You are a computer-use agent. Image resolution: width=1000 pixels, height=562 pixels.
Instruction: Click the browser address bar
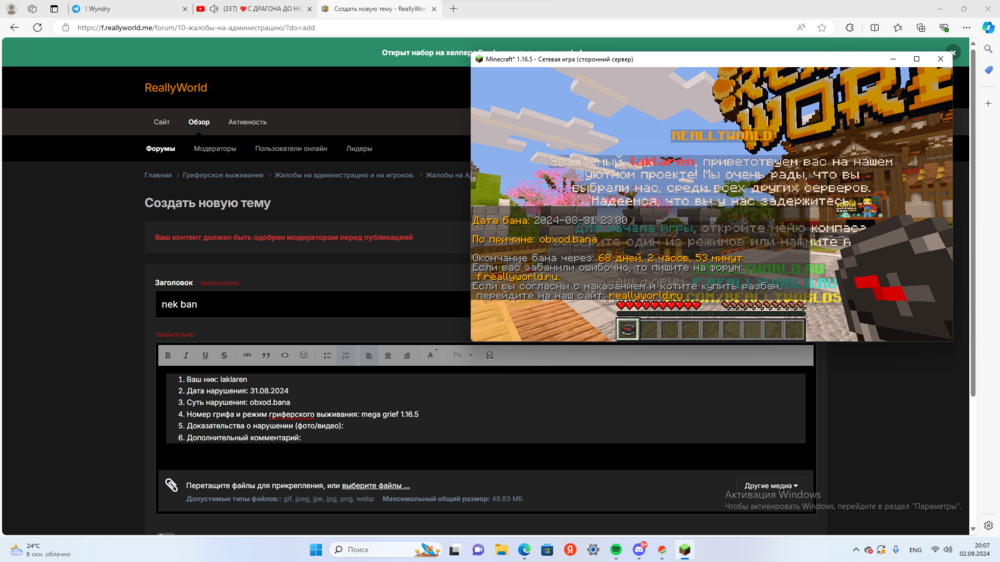coord(421,27)
